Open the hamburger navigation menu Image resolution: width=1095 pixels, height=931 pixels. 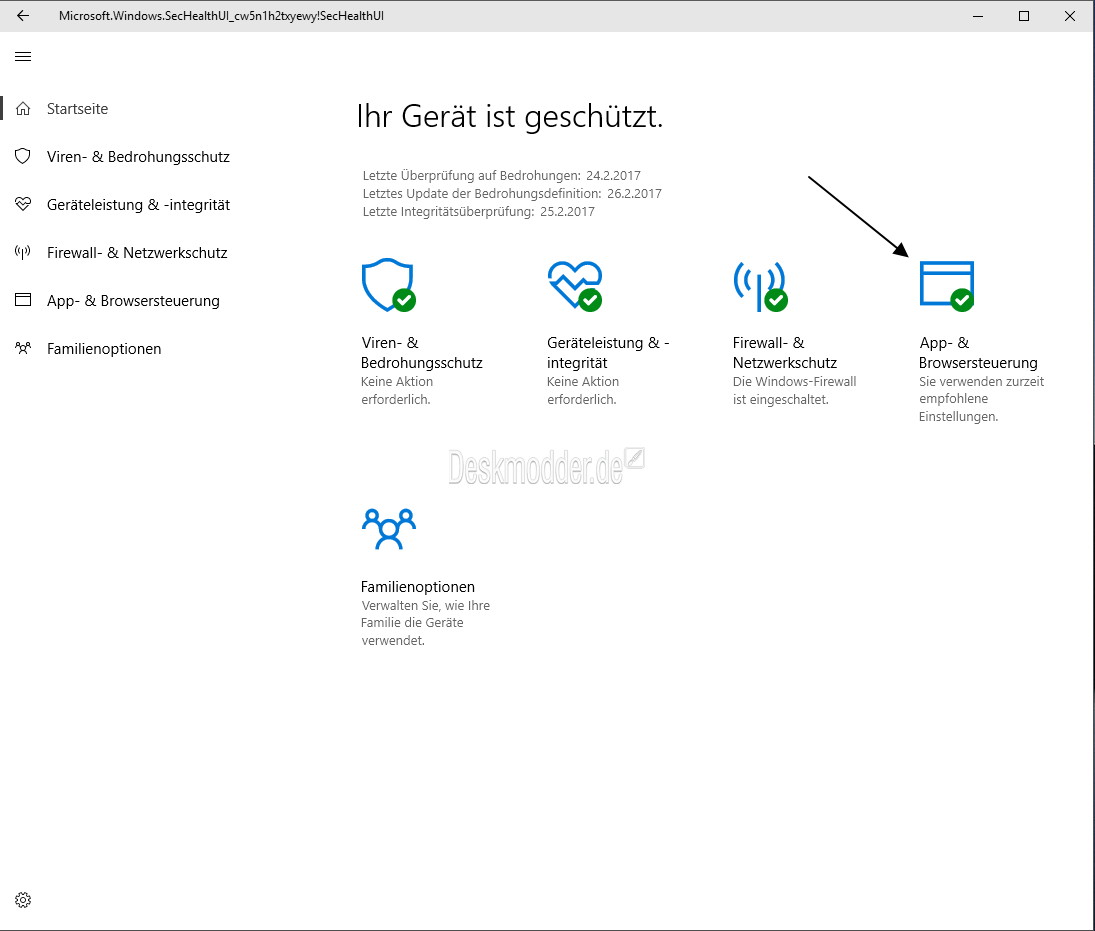[23, 57]
